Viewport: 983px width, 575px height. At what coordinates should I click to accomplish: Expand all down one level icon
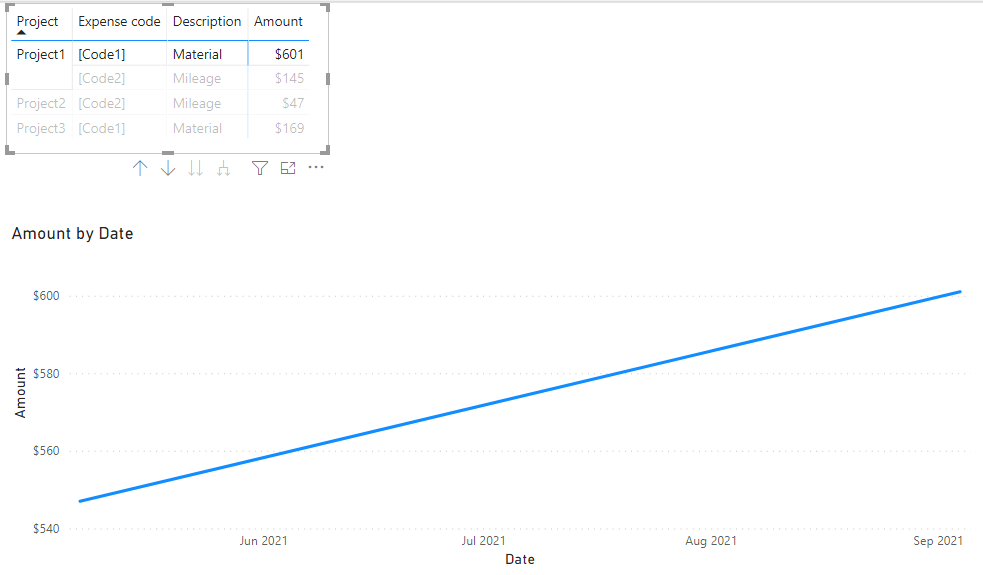pos(223,168)
